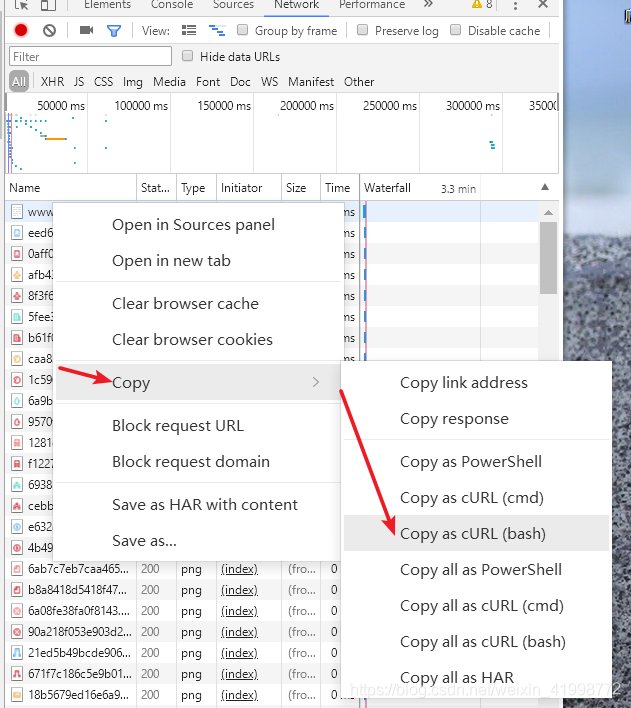Clear the network log
Screen dimensions: 631x708
pyautogui.click(x=50, y=31)
